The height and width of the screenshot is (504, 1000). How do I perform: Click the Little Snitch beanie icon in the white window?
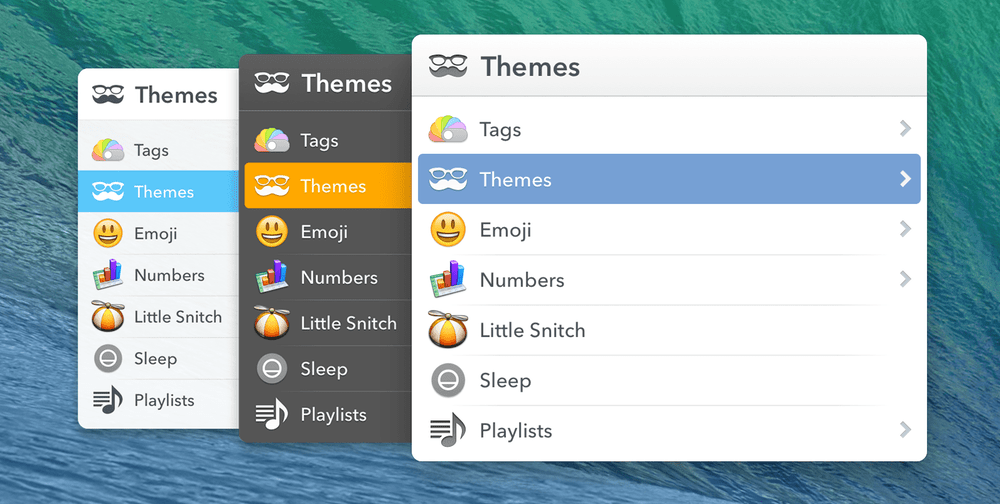[448, 329]
